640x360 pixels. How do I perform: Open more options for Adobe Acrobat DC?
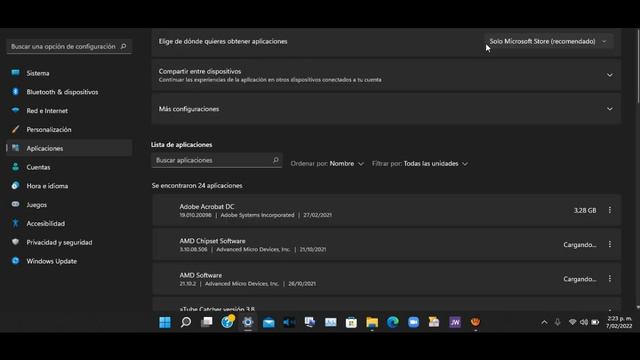coord(610,210)
